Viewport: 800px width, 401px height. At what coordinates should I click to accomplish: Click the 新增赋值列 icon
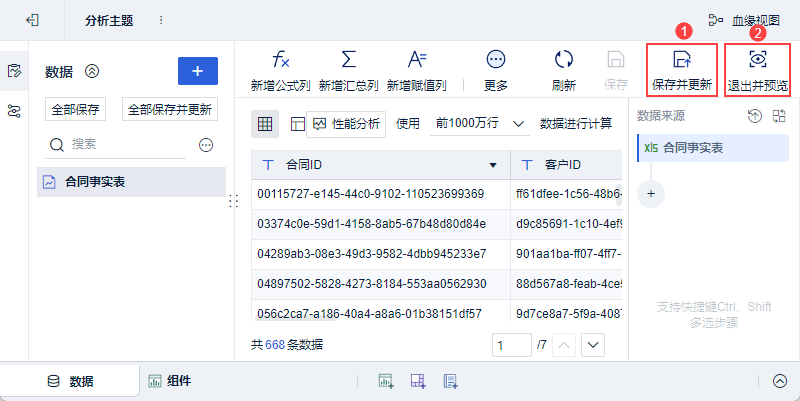click(417, 60)
